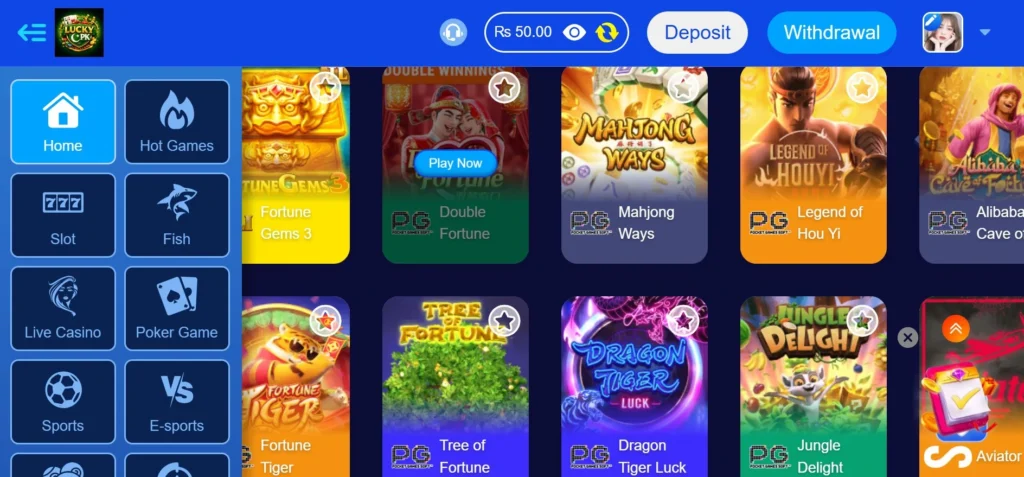Screen dimensions: 1024x477
Task: Favorite Tree of Fortune with star
Action: 504,320
